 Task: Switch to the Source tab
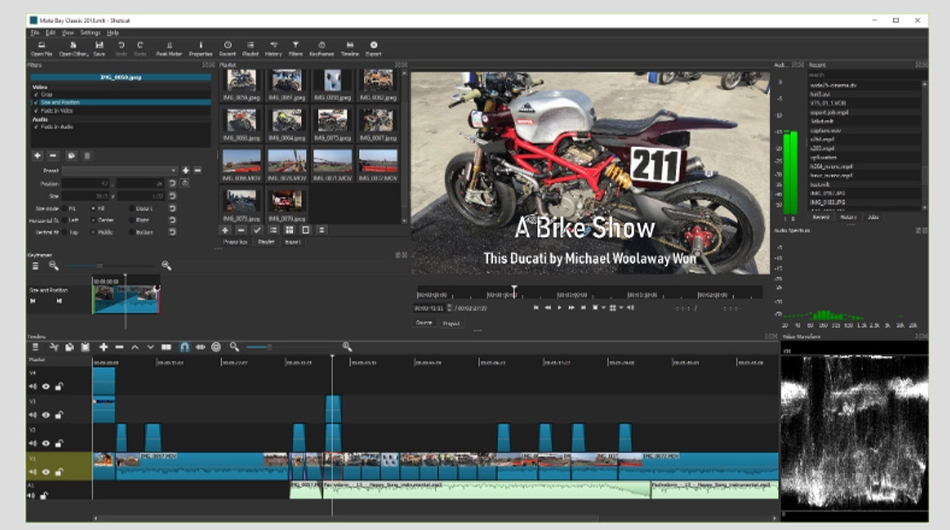424,323
